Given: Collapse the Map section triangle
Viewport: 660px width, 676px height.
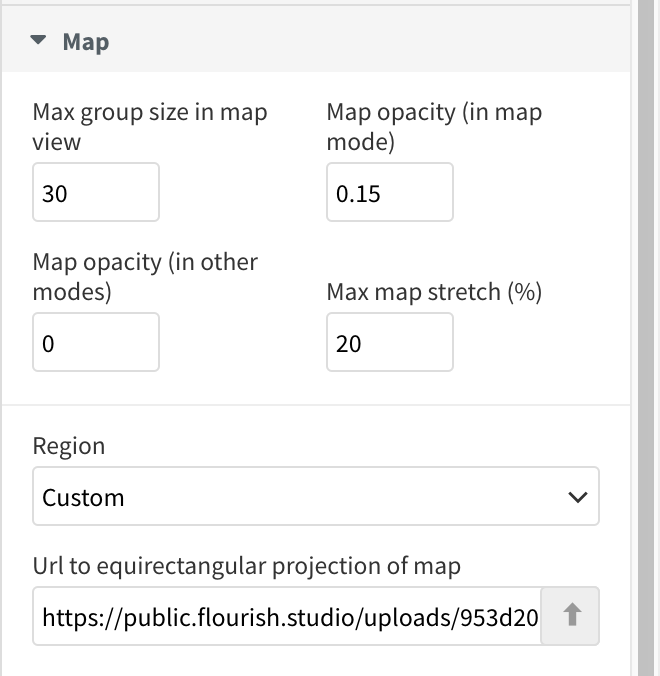Looking at the screenshot, I should pyautogui.click(x=38, y=41).
